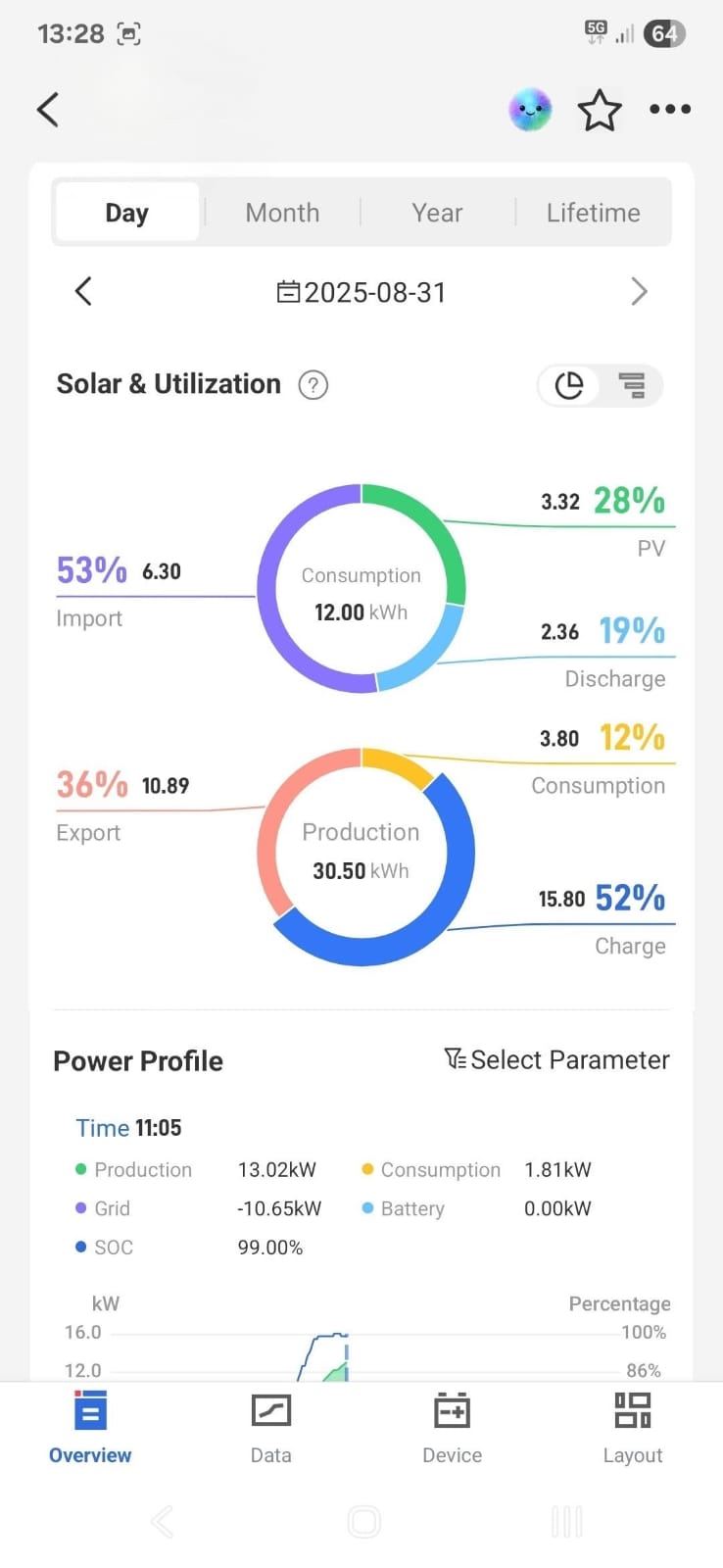Viewport: 723px width, 1568px height.
Task: Go to previous day arrow
Action: 83,291
